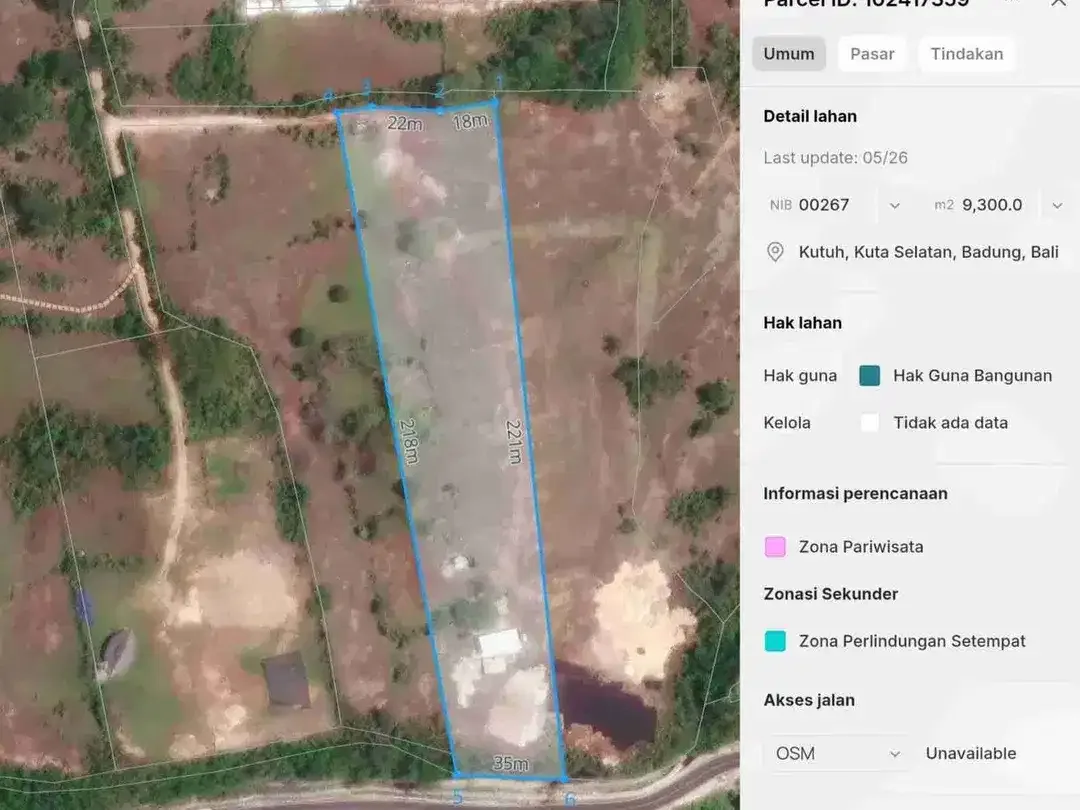Click the Kutuh, Kuta Selatan, Badung, Bali address
The width and height of the screenshot is (1080, 810).
coord(928,252)
